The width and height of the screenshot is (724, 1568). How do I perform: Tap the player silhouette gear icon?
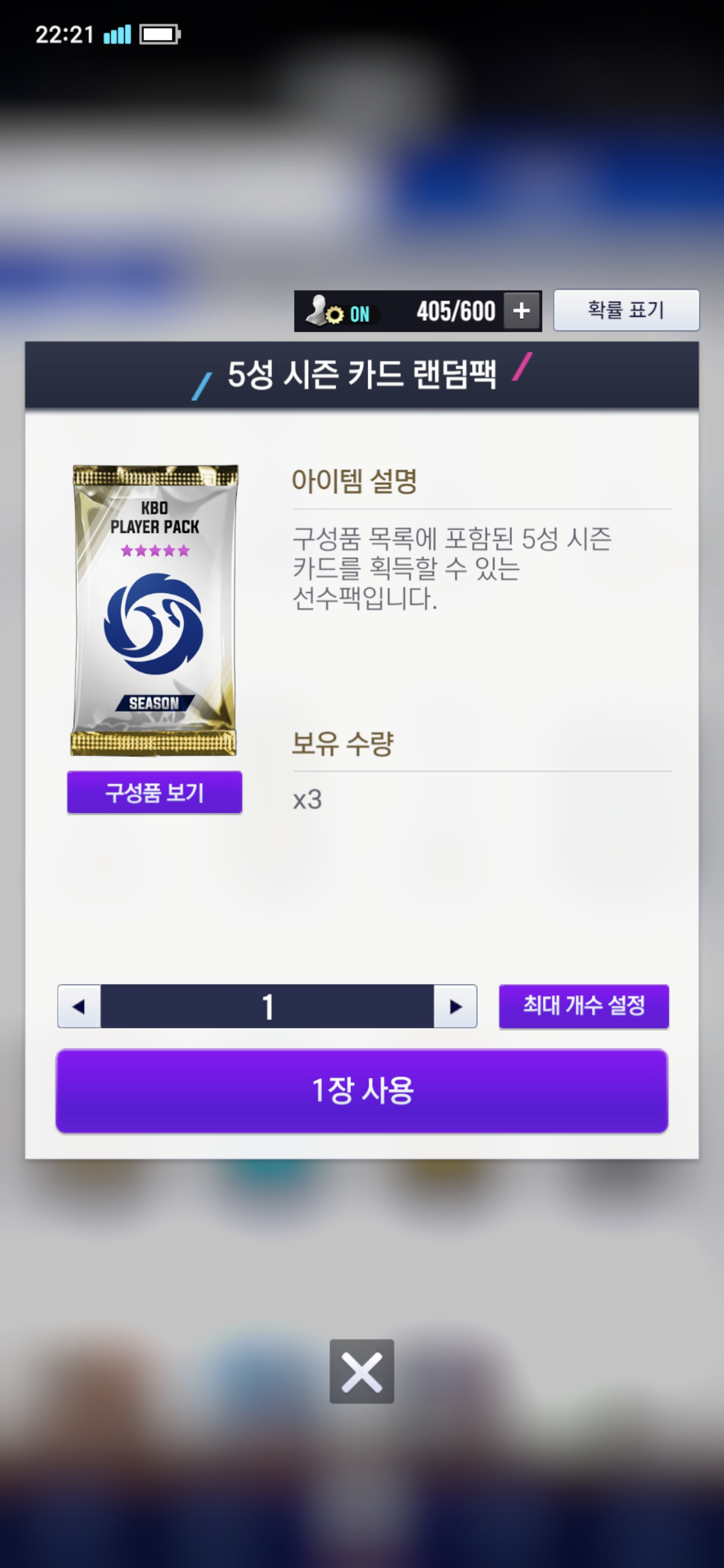(x=324, y=311)
